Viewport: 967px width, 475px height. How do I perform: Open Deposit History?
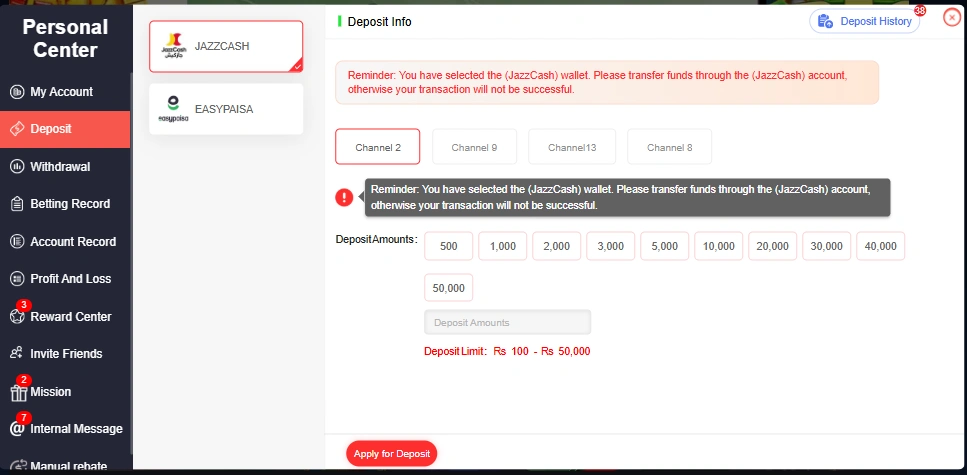(x=865, y=22)
